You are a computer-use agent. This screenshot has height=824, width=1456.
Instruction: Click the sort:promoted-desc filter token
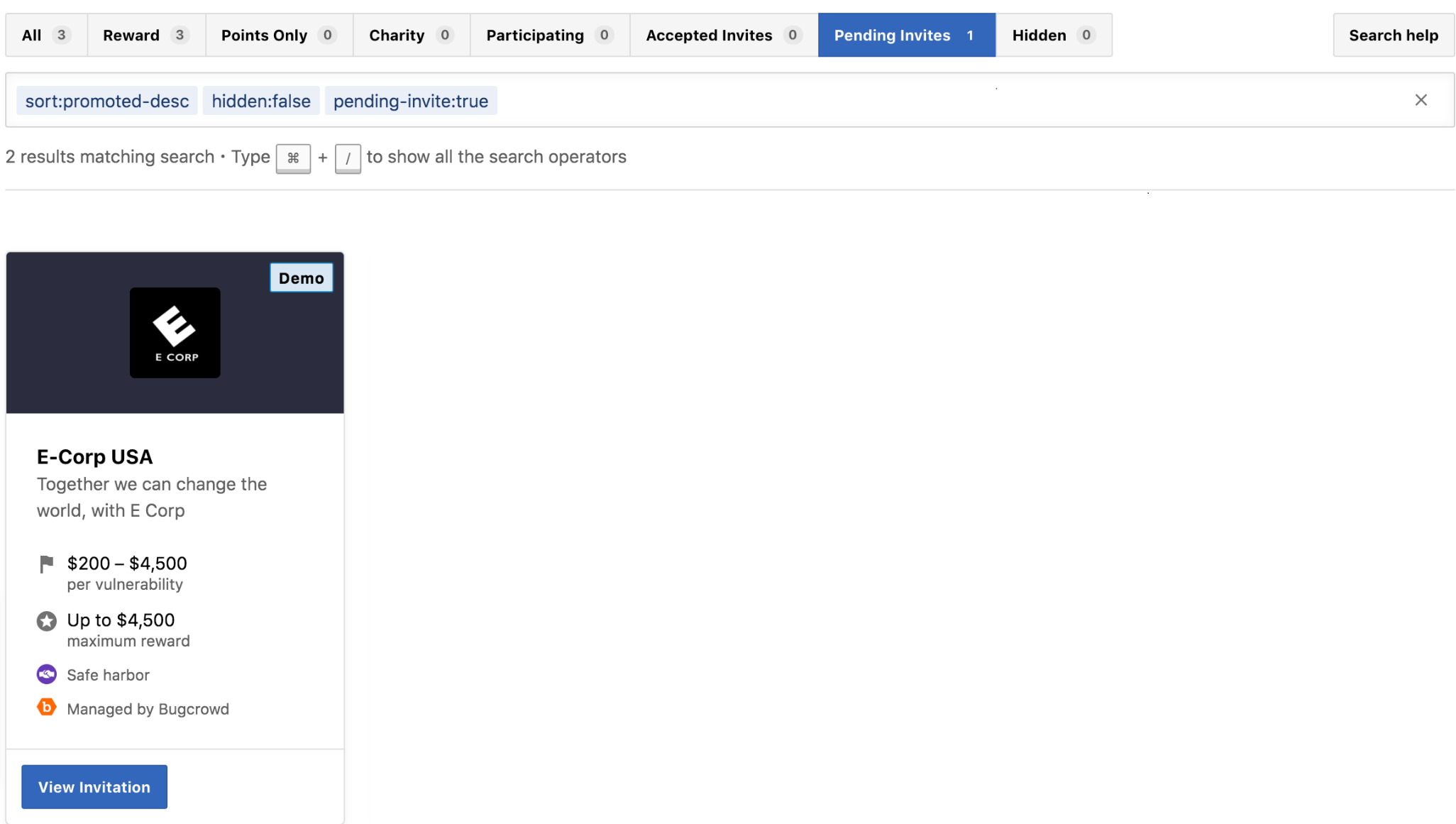[107, 101]
